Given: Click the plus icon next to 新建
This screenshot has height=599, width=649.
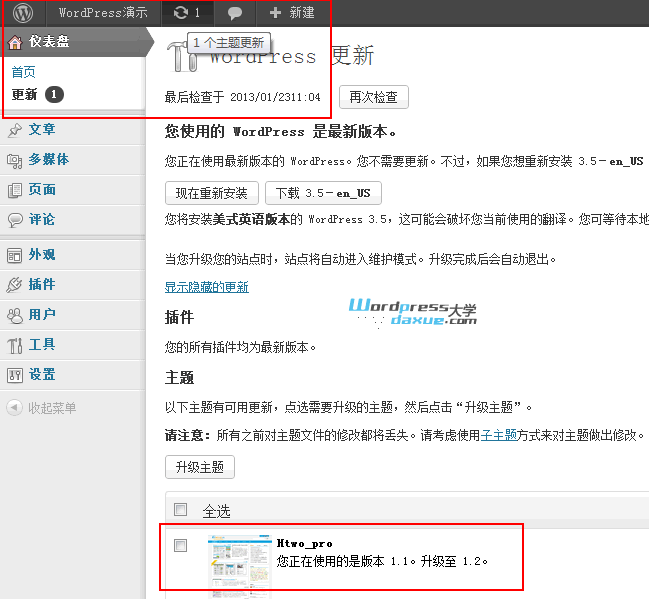Looking at the screenshot, I should point(275,13).
